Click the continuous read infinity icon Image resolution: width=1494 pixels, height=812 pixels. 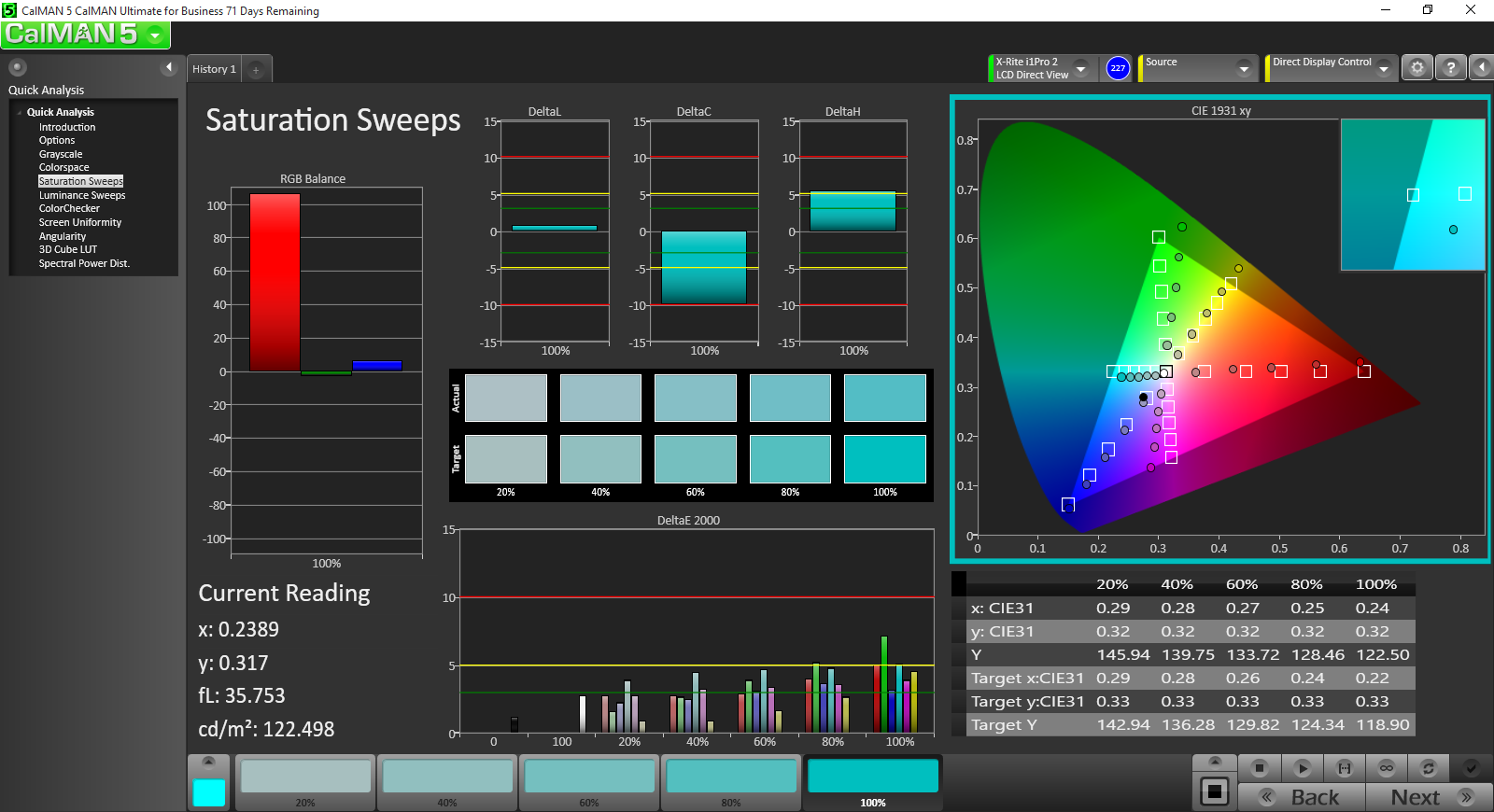pos(1387,768)
